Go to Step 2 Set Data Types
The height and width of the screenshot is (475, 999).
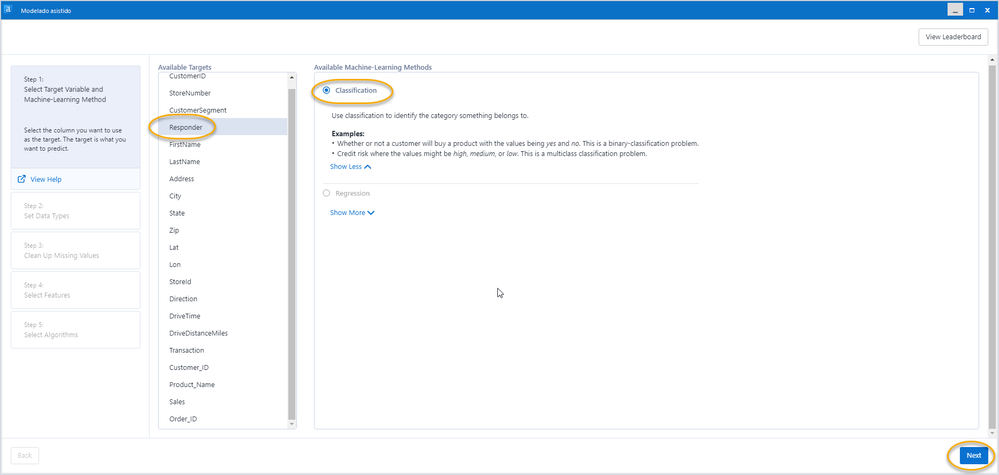[76, 211]
